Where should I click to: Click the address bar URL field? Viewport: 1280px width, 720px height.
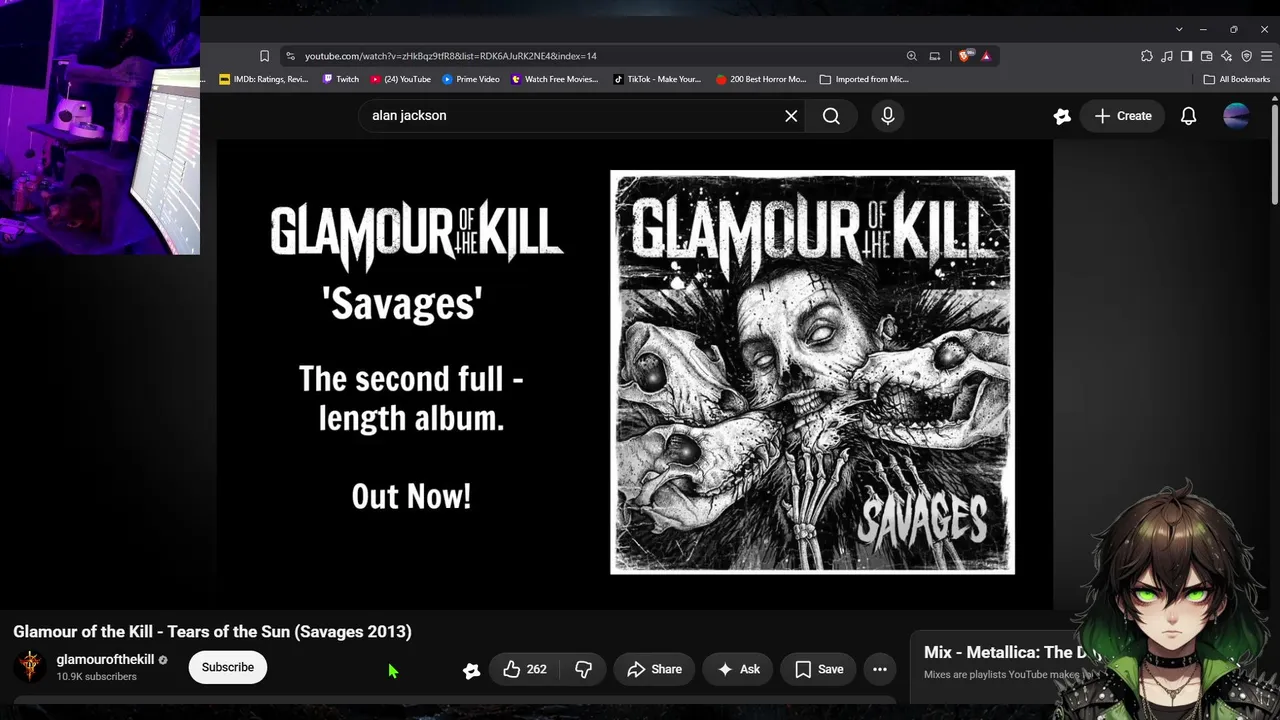tap(600, 56)
